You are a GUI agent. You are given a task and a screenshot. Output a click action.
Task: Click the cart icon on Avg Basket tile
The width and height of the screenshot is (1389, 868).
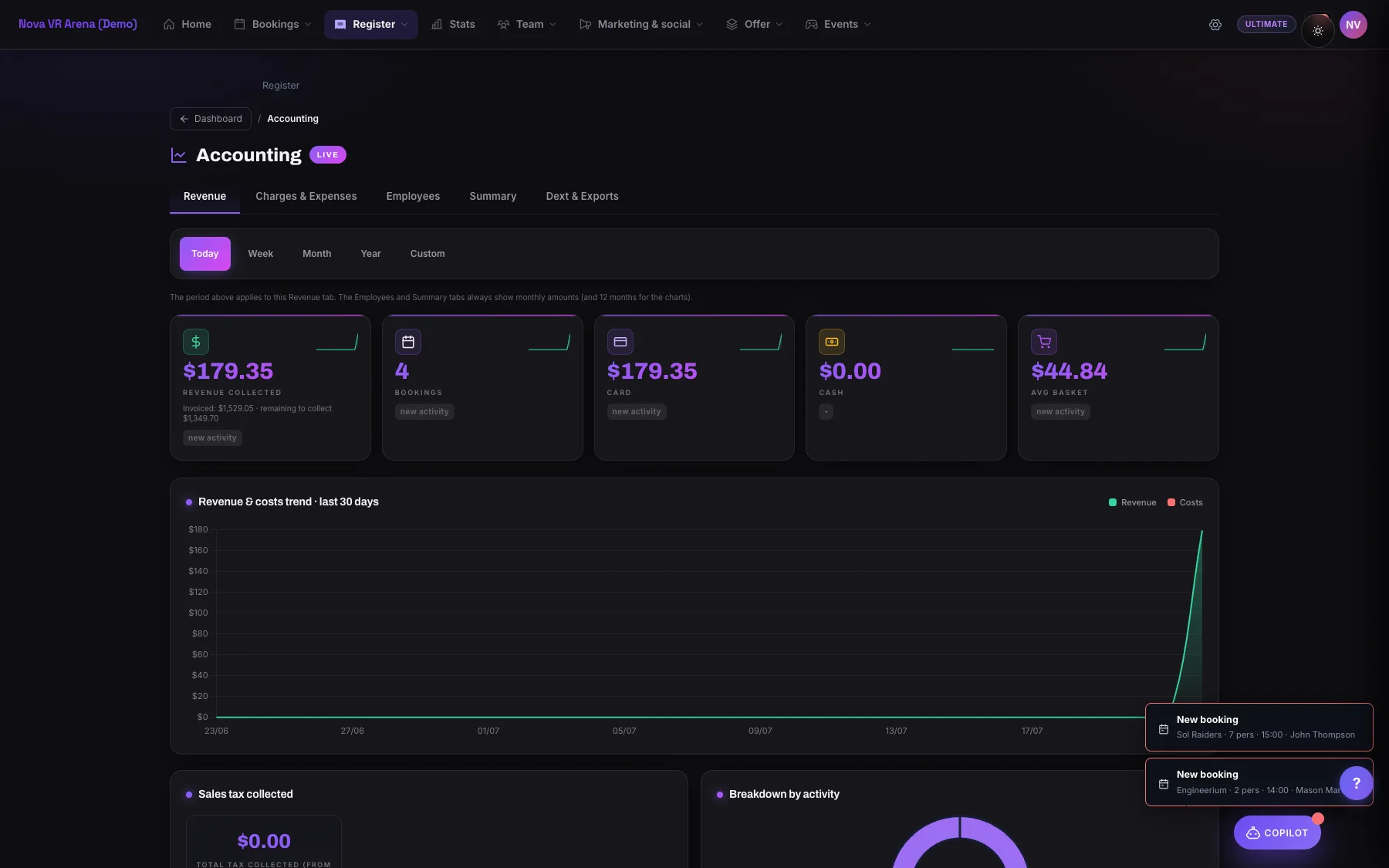pyautogui.click(x=1044, y=342)
